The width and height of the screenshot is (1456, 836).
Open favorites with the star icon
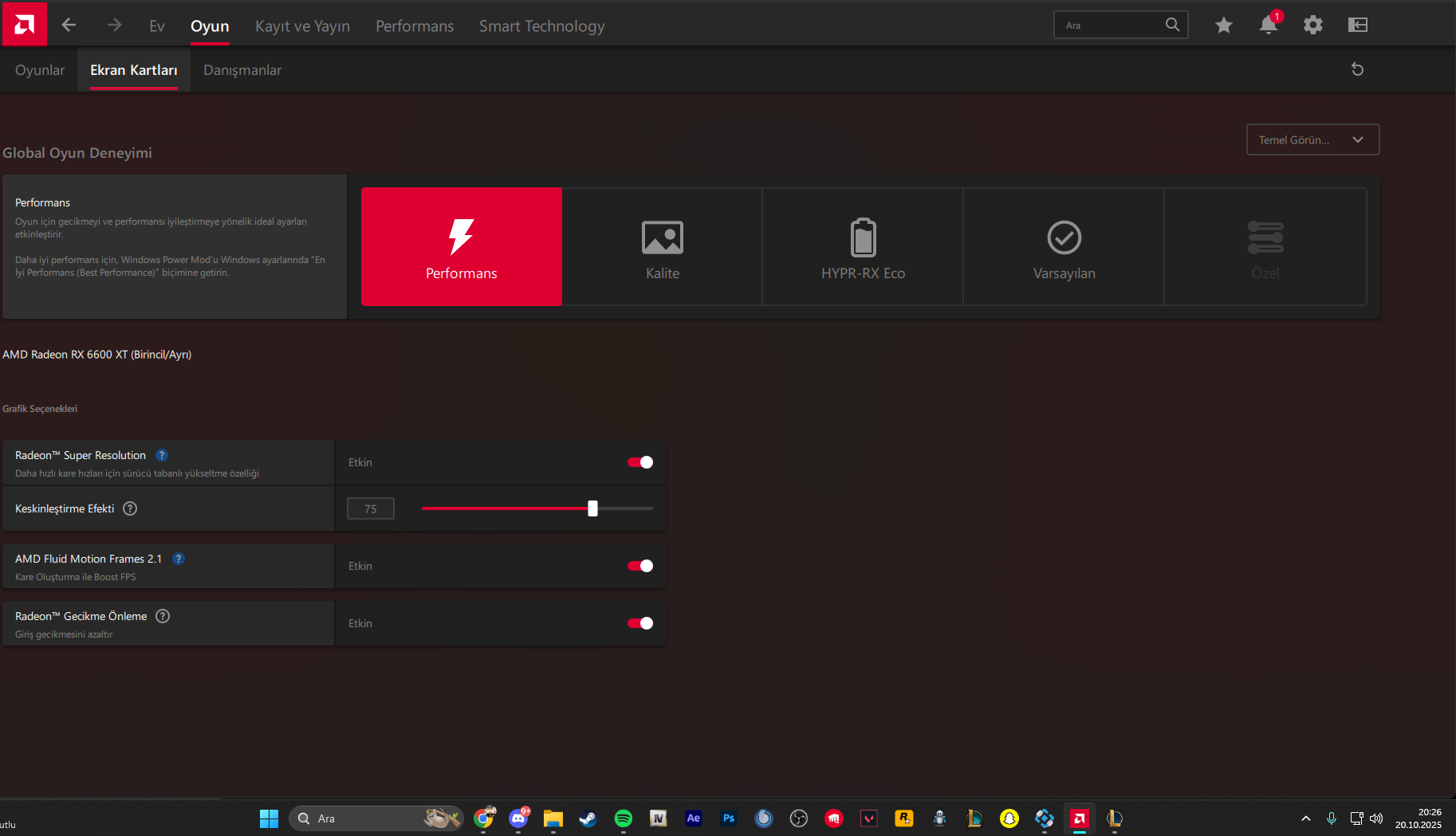click(1224, 25)
